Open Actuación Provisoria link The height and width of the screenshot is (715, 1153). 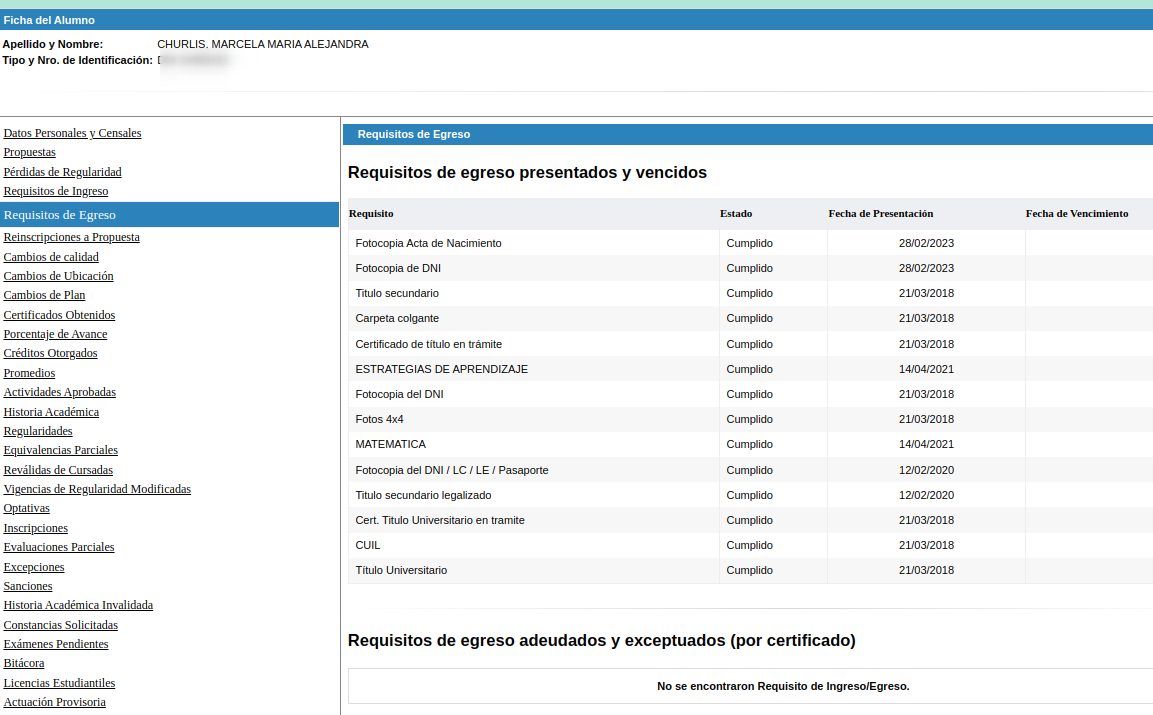point(54,702)
